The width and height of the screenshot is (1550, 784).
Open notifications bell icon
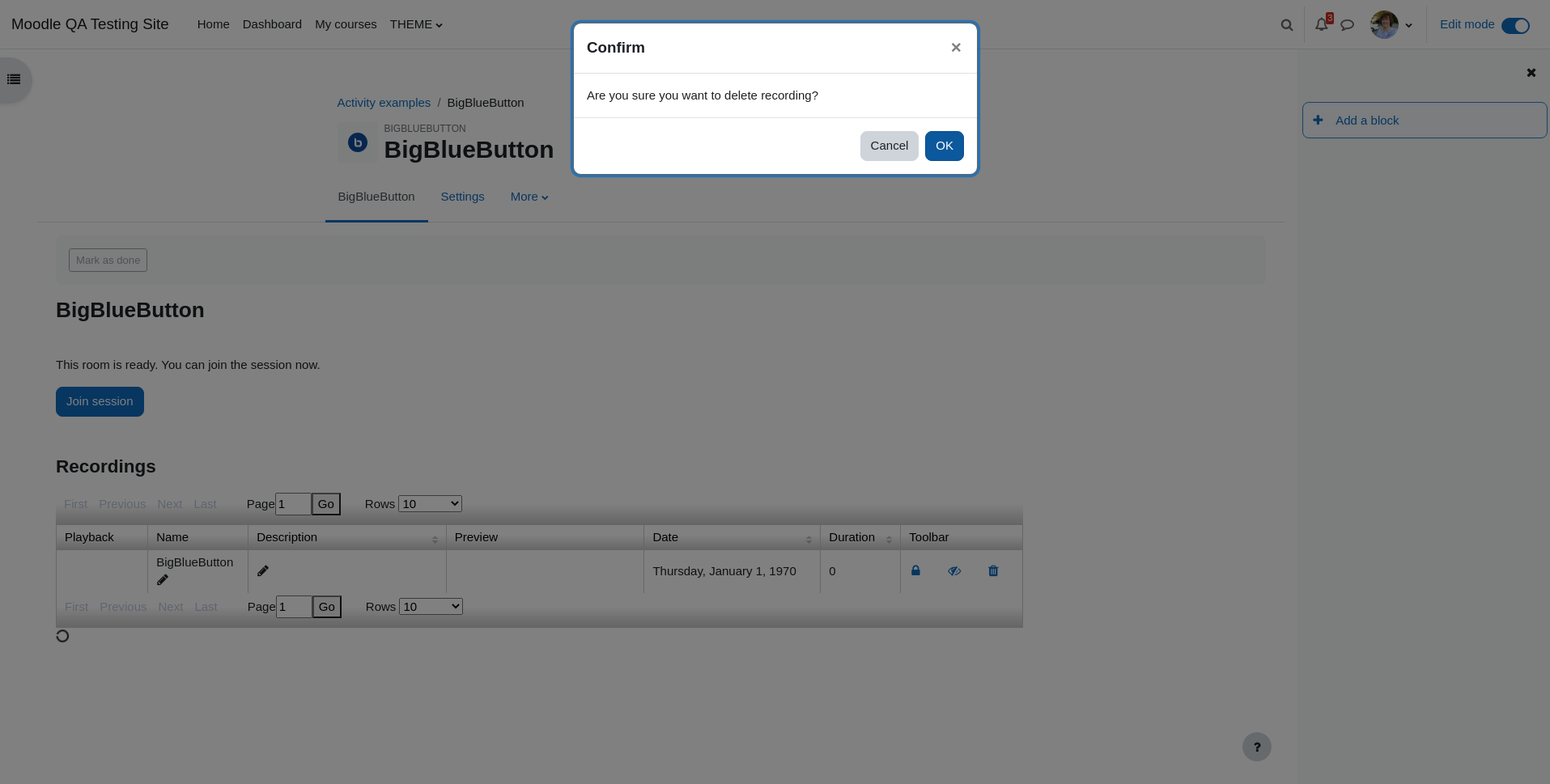point(1322,24)
